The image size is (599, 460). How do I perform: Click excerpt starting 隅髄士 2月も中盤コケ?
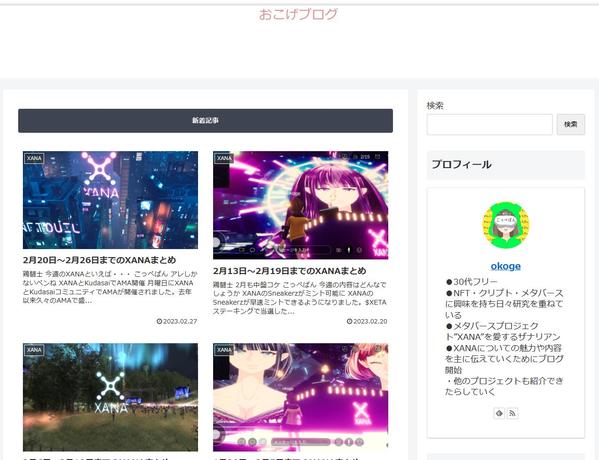[x=300, y=298]
